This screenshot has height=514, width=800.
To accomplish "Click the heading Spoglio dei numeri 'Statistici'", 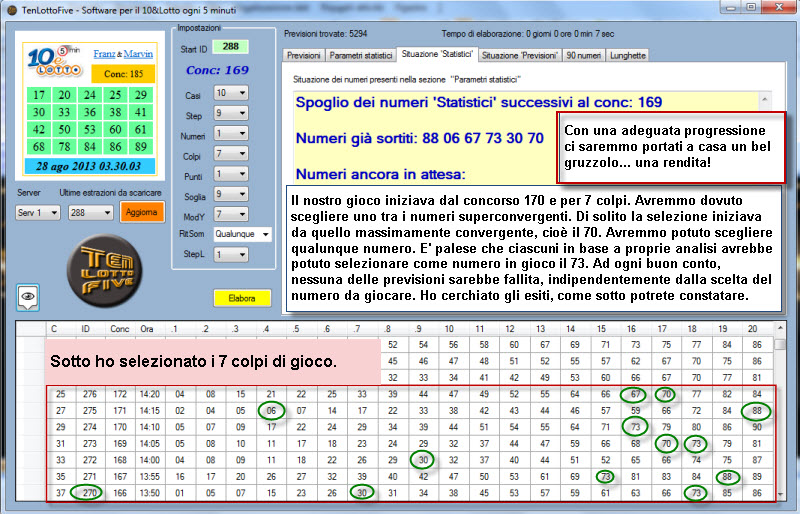I will [x=479, y=102].
